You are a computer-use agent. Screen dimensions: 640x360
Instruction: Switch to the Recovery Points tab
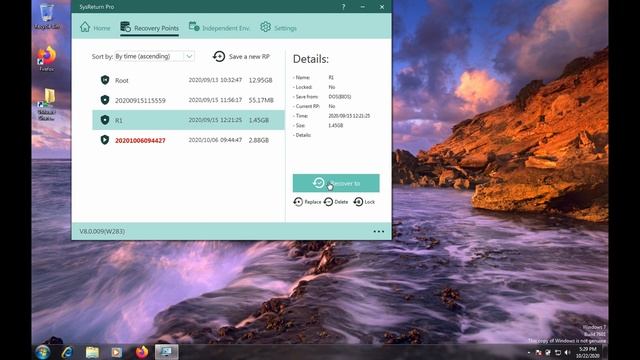(x=149, y=27)
